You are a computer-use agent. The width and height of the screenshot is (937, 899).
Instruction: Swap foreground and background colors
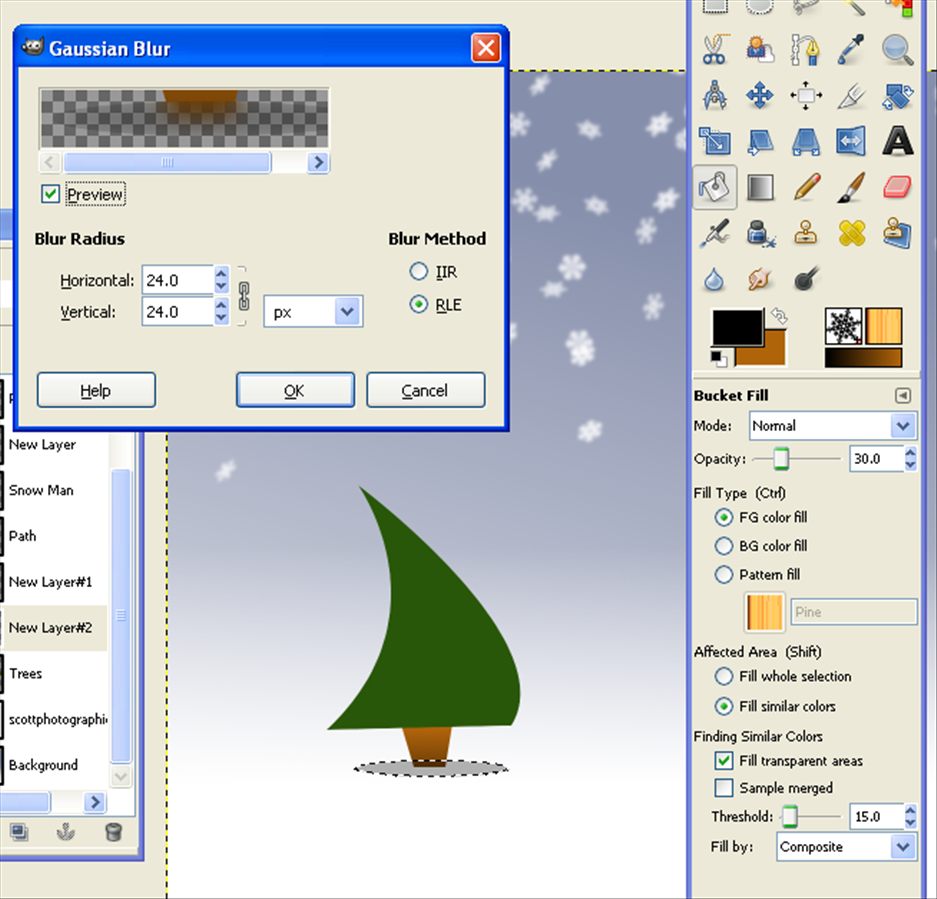click(x=779, y=316)
